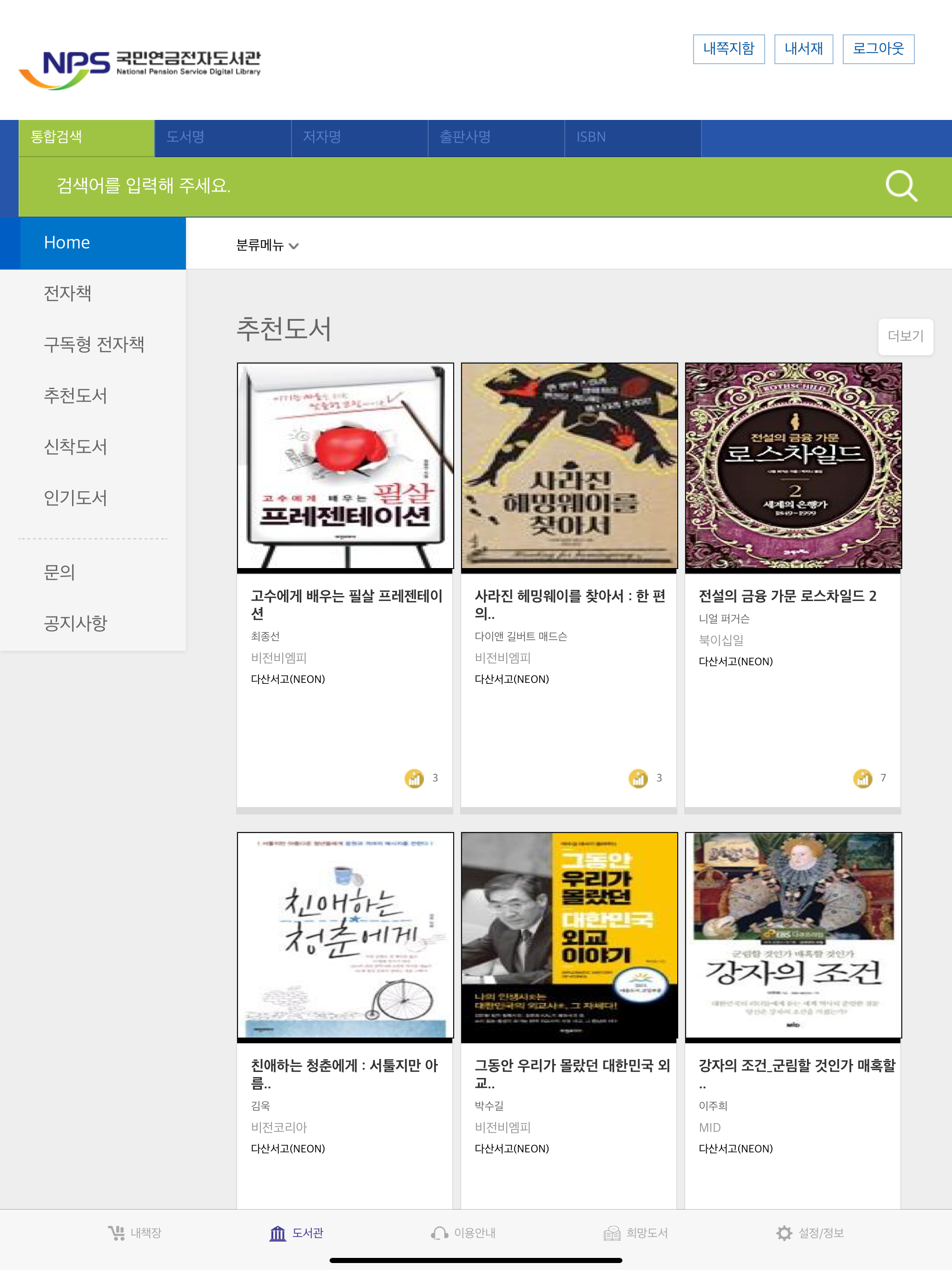Open the 친애하는 청춘에게 book cover
The image size is (952, 1270).
(345, 936)
